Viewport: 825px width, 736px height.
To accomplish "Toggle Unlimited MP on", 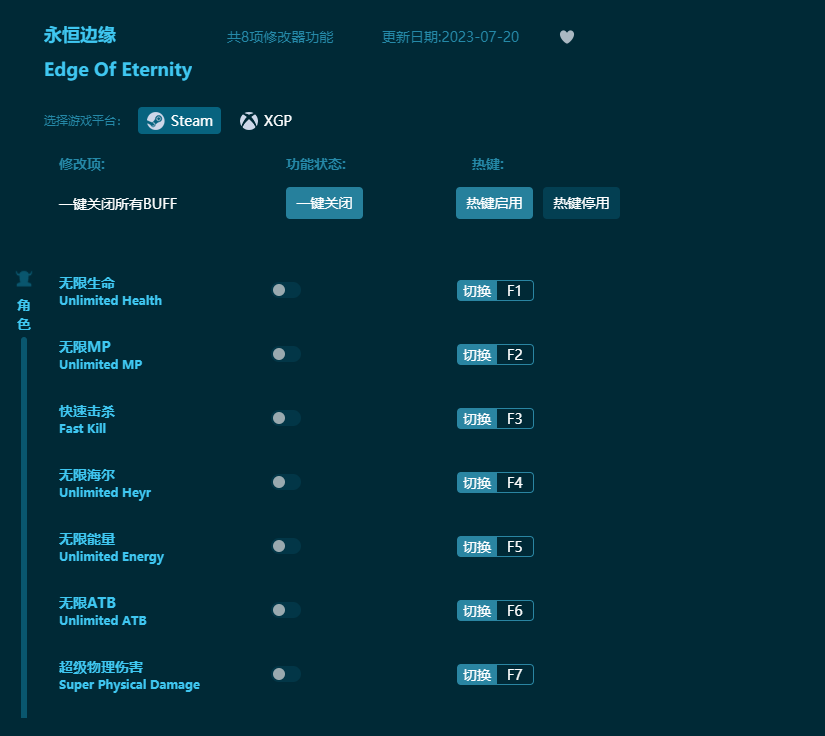I will point(286,354).
